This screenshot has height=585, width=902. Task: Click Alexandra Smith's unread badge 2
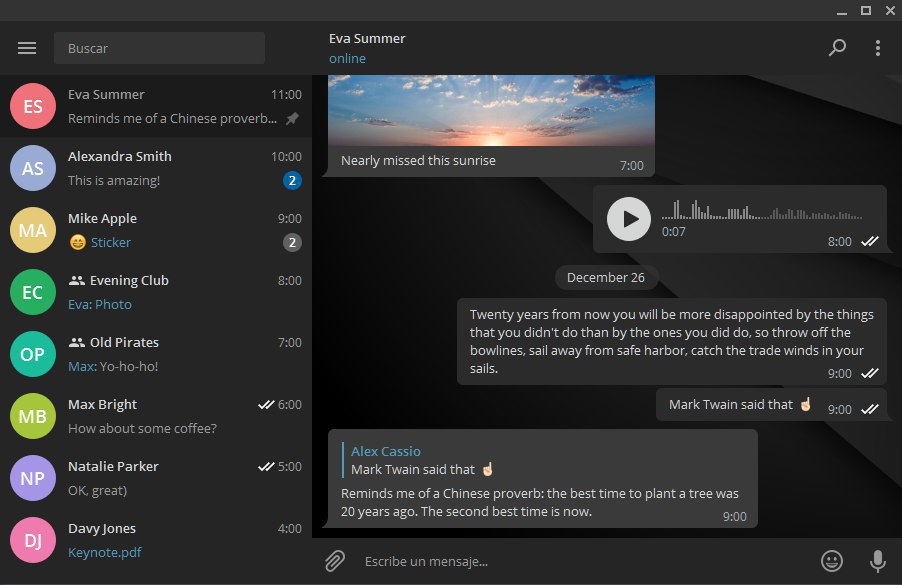click(292, 181)
